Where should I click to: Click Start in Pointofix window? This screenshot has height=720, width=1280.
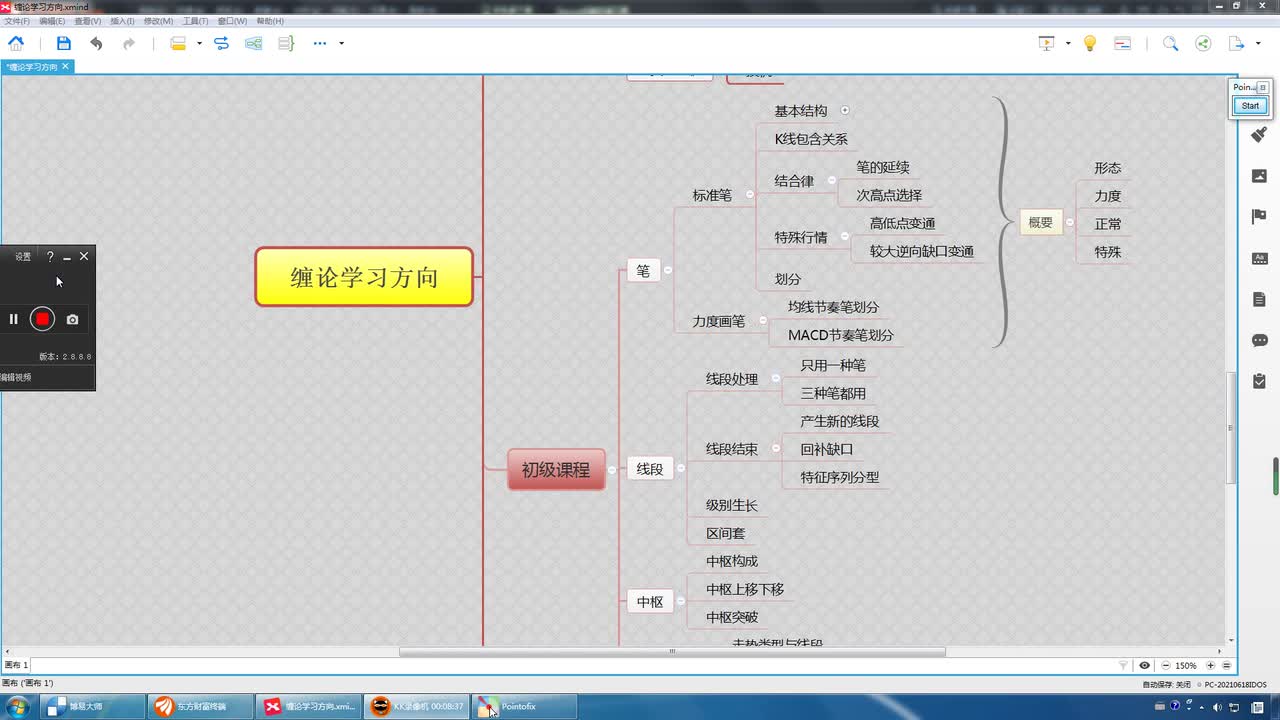point(1250,106)
